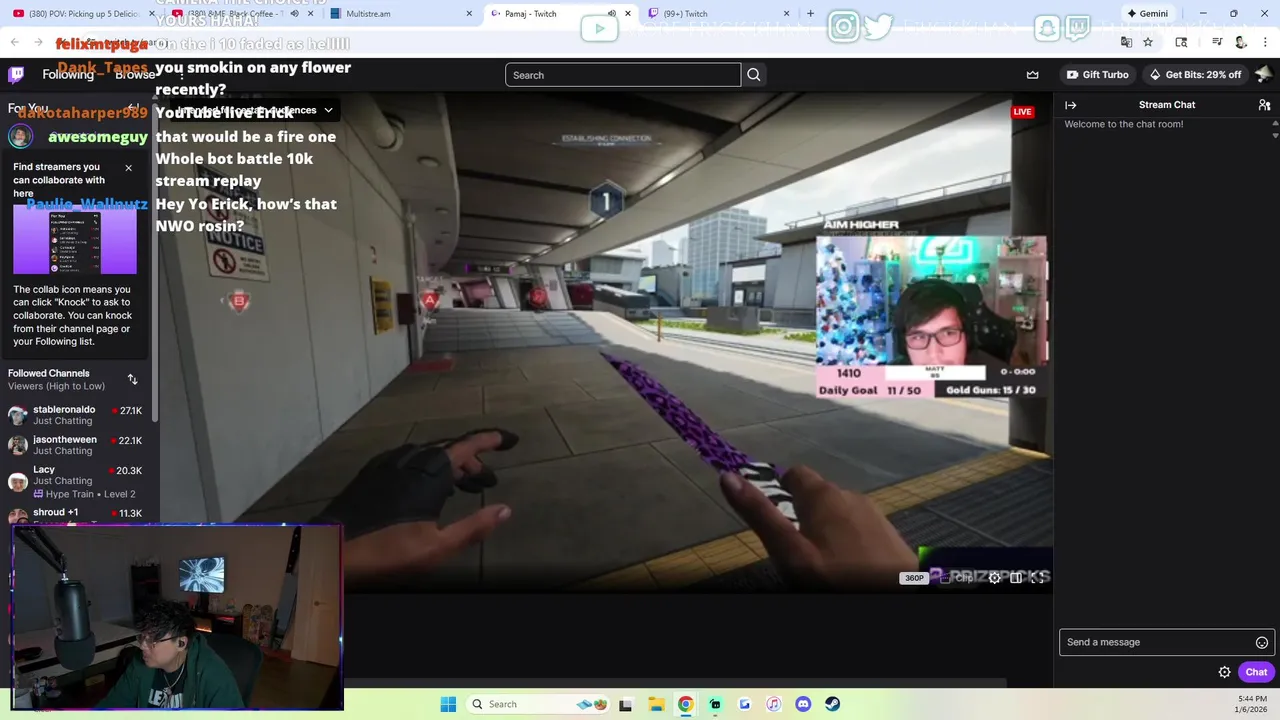Open stableronaldo channel in sidebar
1280x720 pixels.
click(78, 415)
